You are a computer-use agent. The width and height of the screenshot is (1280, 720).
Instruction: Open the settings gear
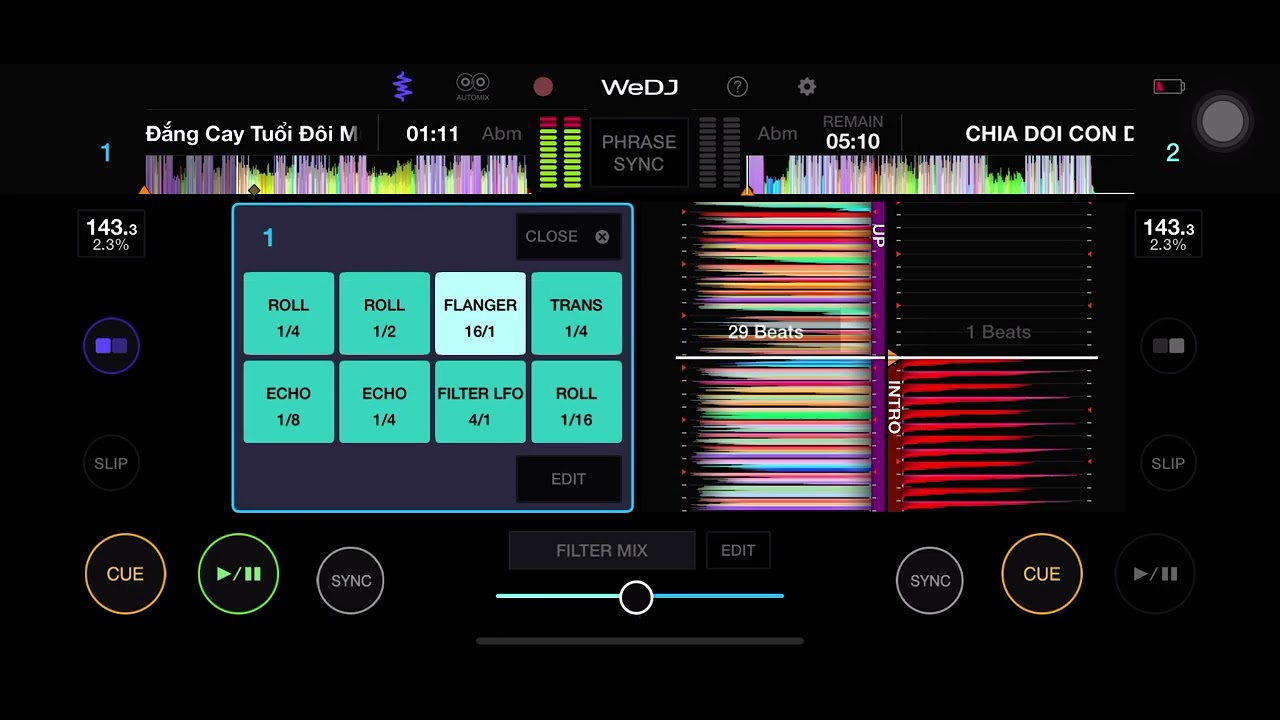tap(807, 87)
